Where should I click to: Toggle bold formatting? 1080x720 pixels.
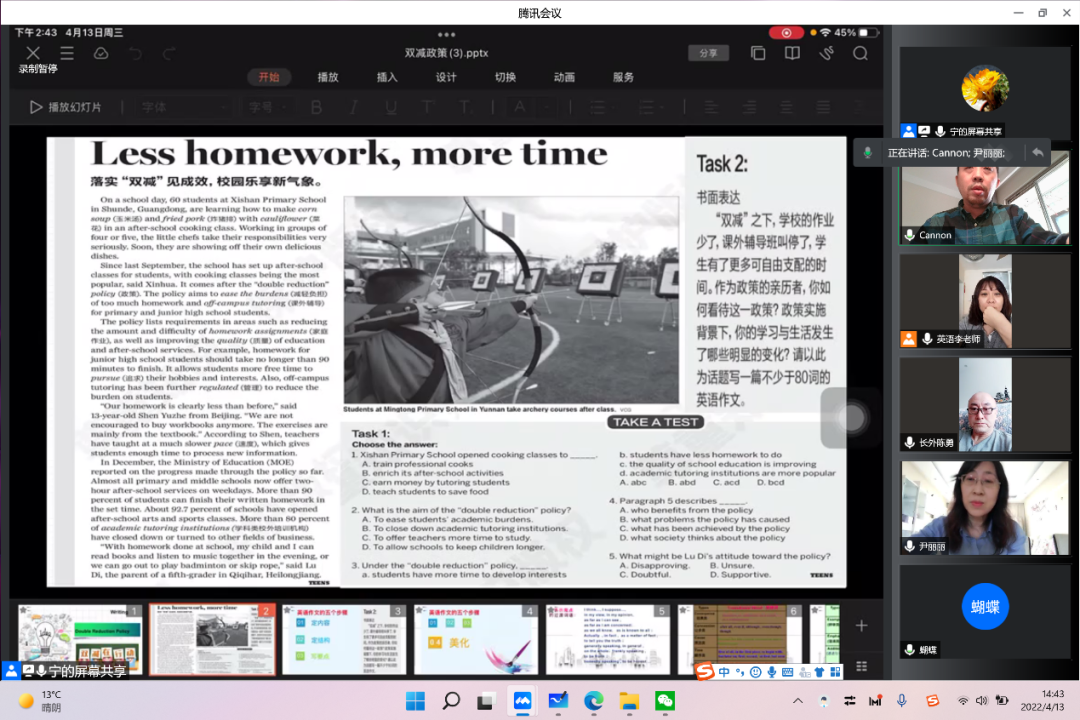coord(316,107)
